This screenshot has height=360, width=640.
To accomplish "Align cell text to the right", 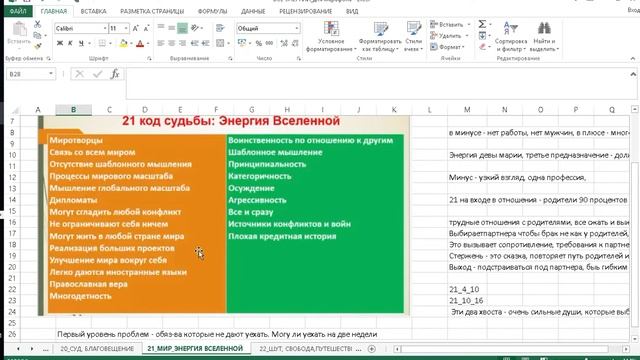I will coord(182,43).
